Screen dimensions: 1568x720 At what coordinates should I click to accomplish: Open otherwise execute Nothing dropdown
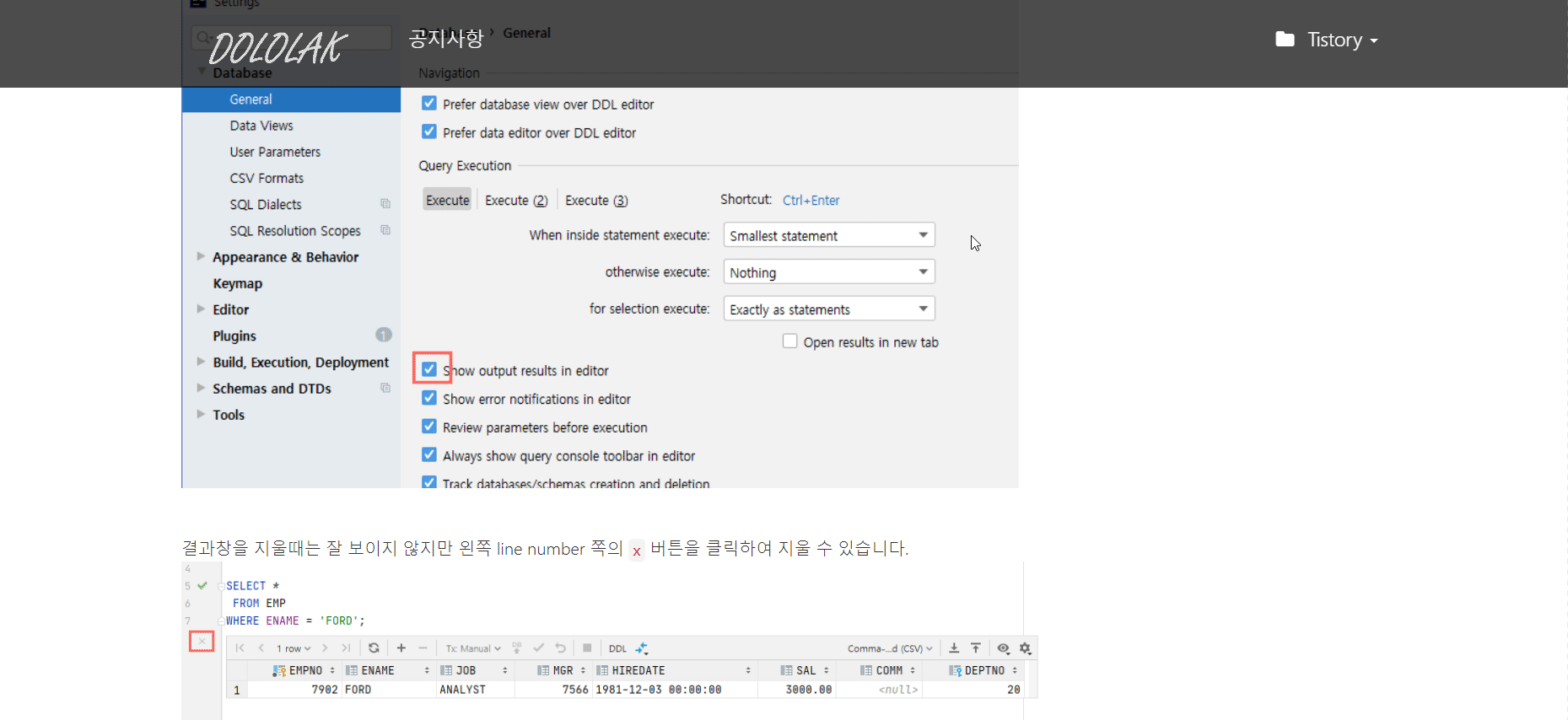[x=829, y=272]
